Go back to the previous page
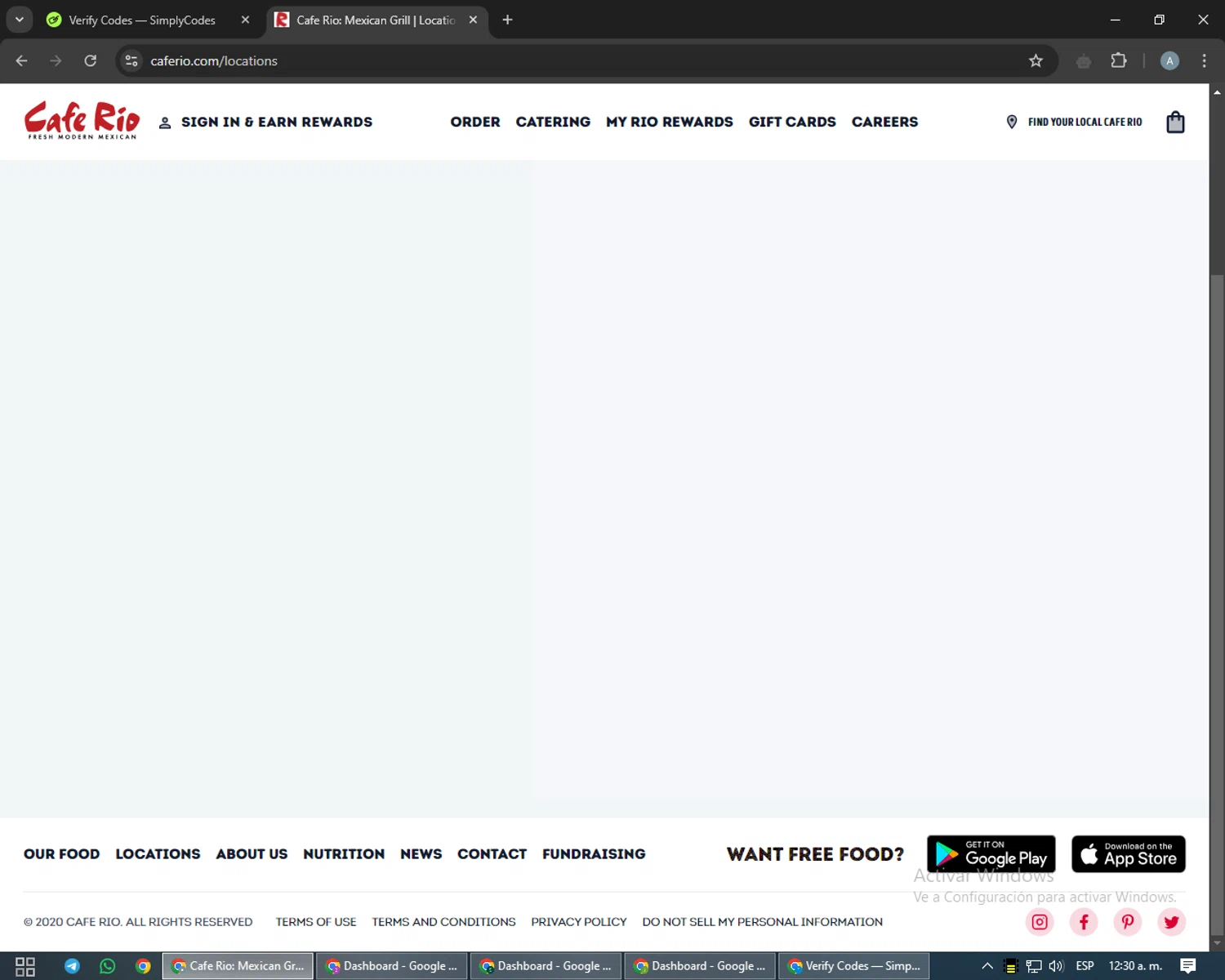The image size is (1225, 980). 22,60
